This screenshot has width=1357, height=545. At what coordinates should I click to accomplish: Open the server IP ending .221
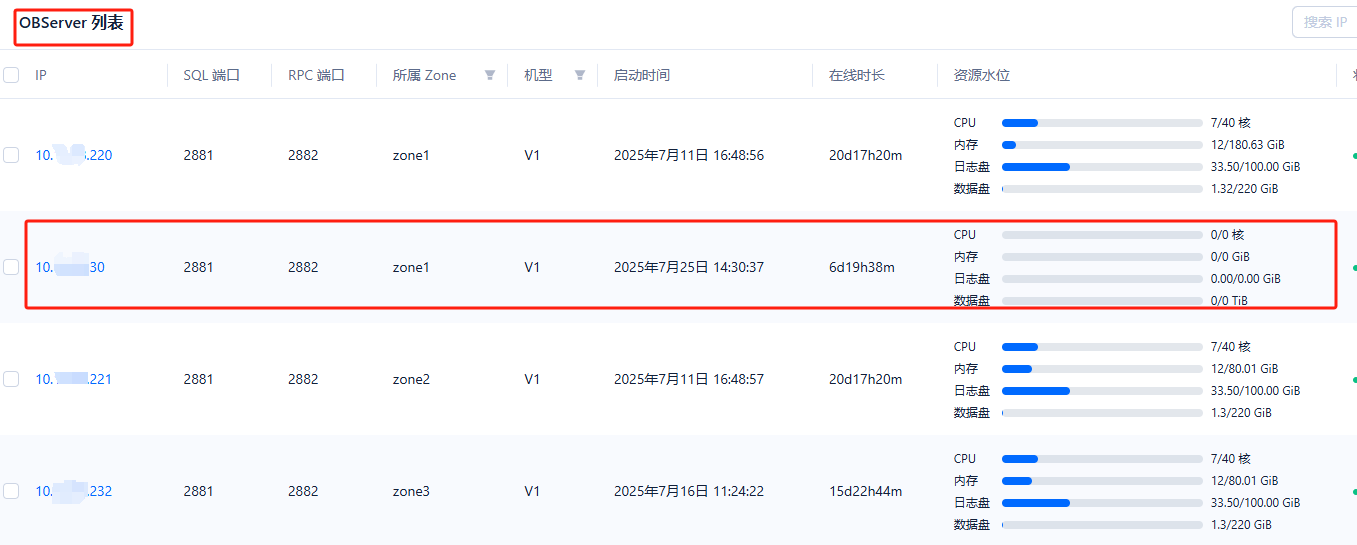pyautogui.click(x=74, y=379)
